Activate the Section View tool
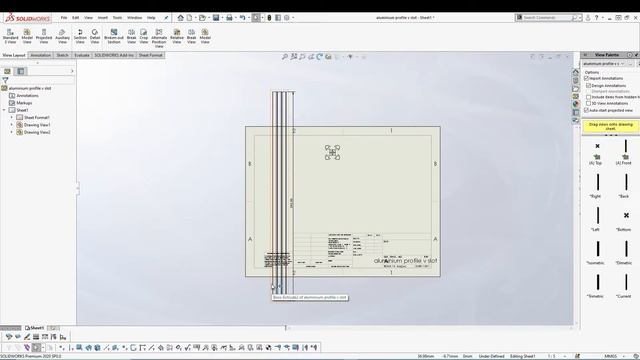 [x=80, y=36]
